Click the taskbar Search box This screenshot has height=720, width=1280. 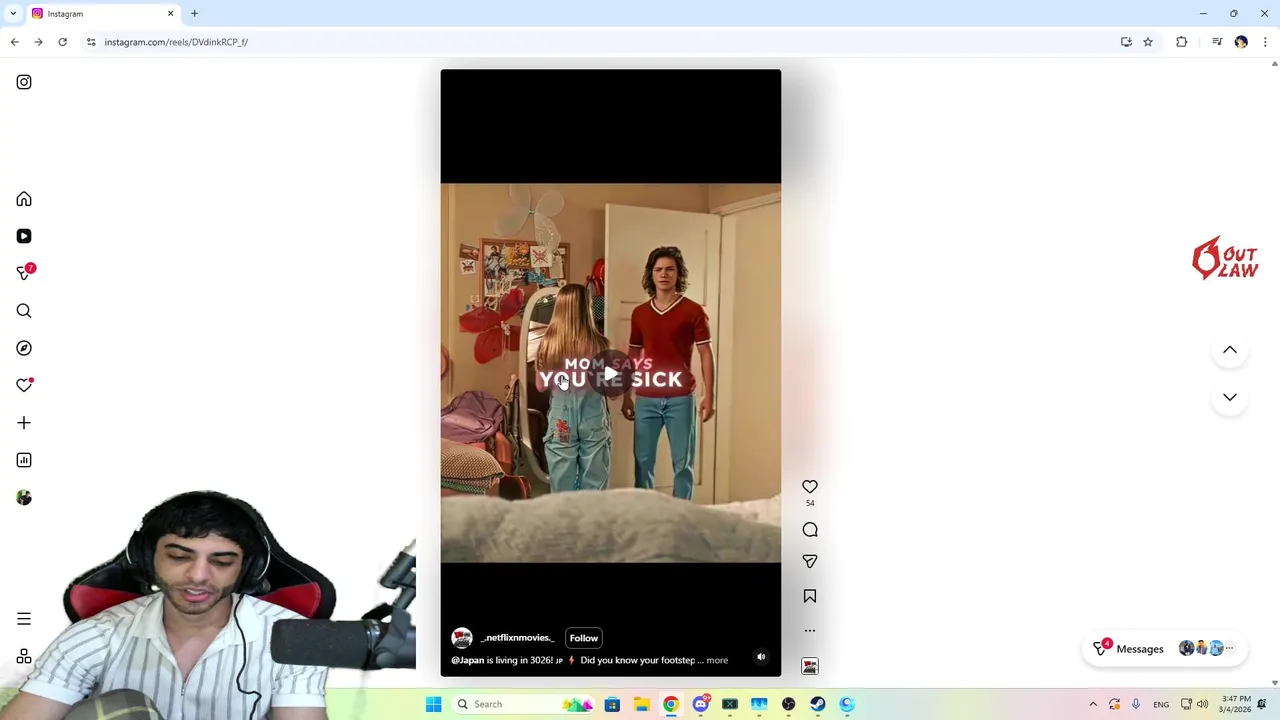tap(522, 704)
